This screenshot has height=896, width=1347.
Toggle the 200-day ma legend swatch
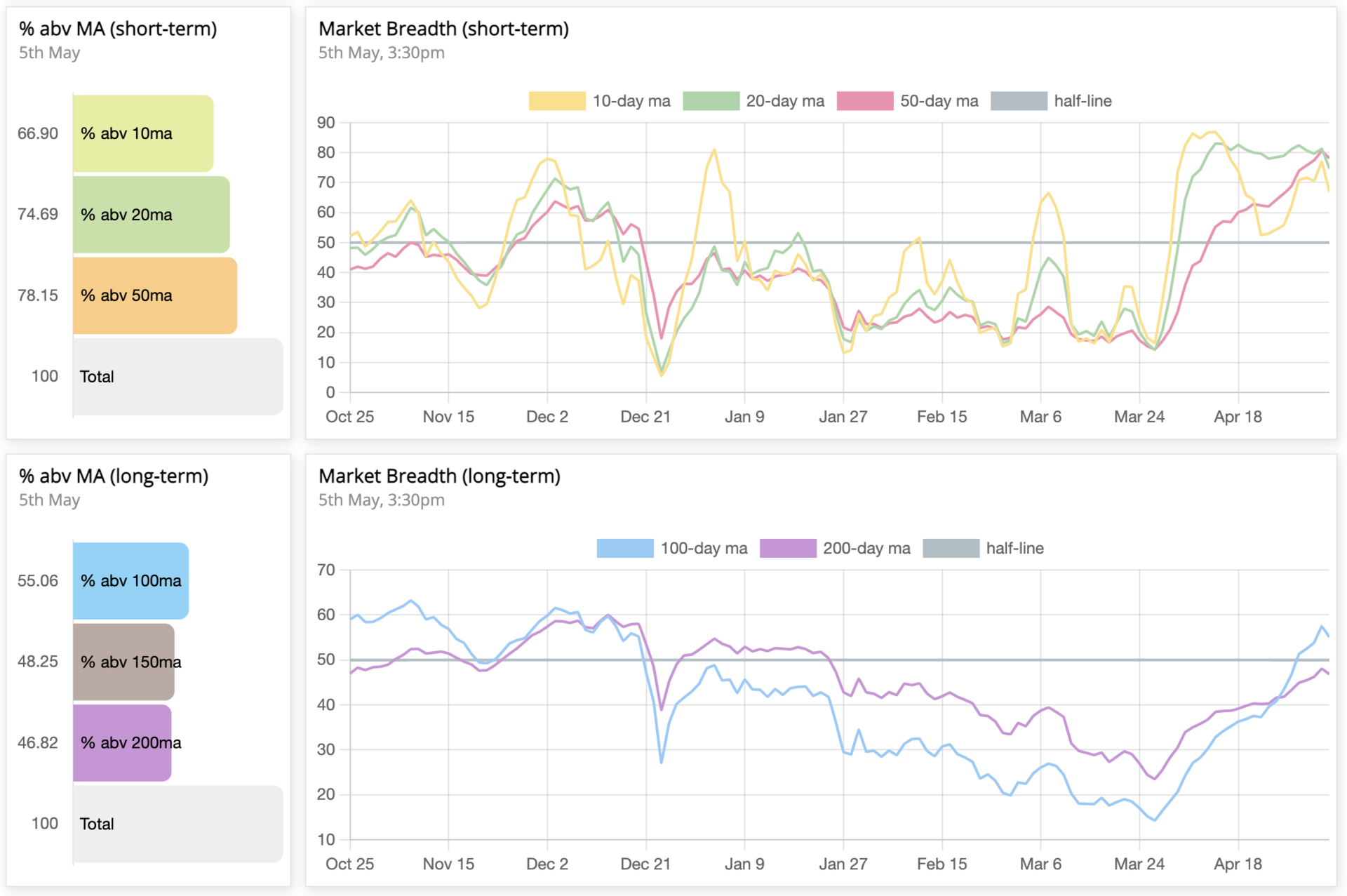[788, 548]
